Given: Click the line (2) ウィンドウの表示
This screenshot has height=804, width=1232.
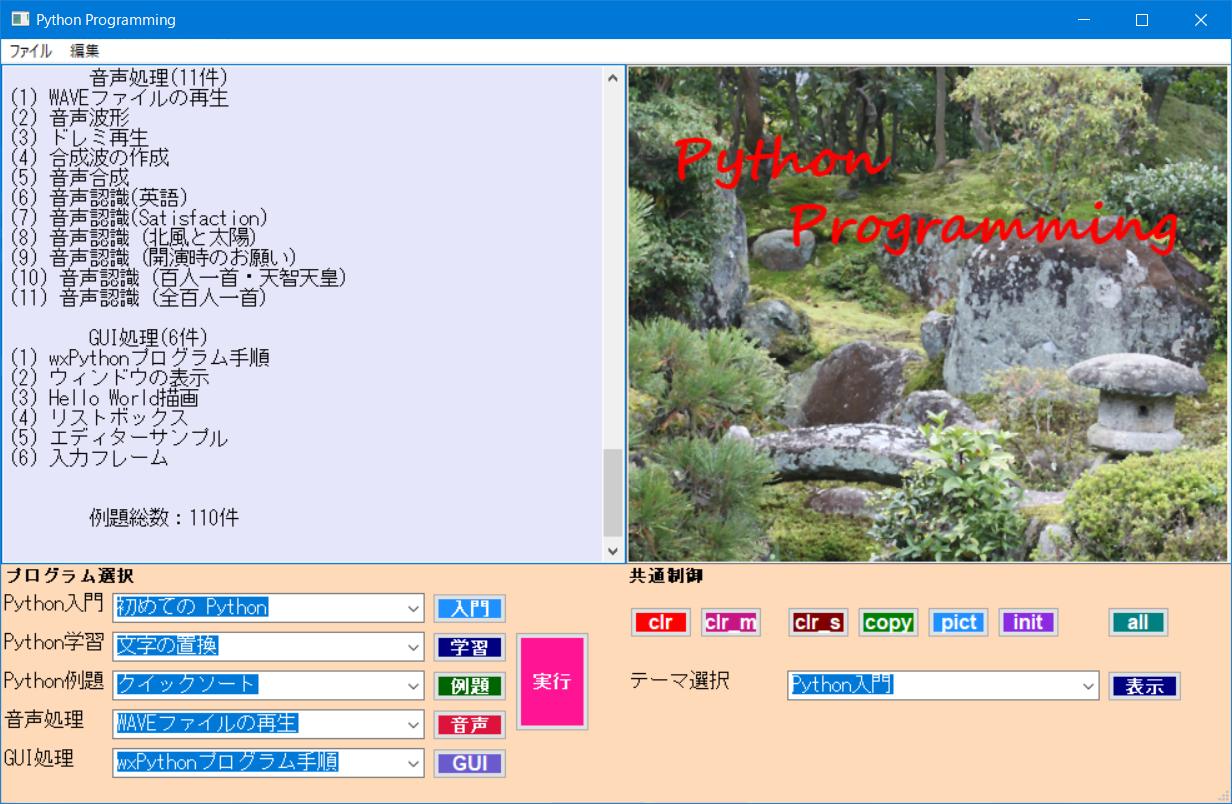Looking at the screenshot, I should click(x=110, y=378).
